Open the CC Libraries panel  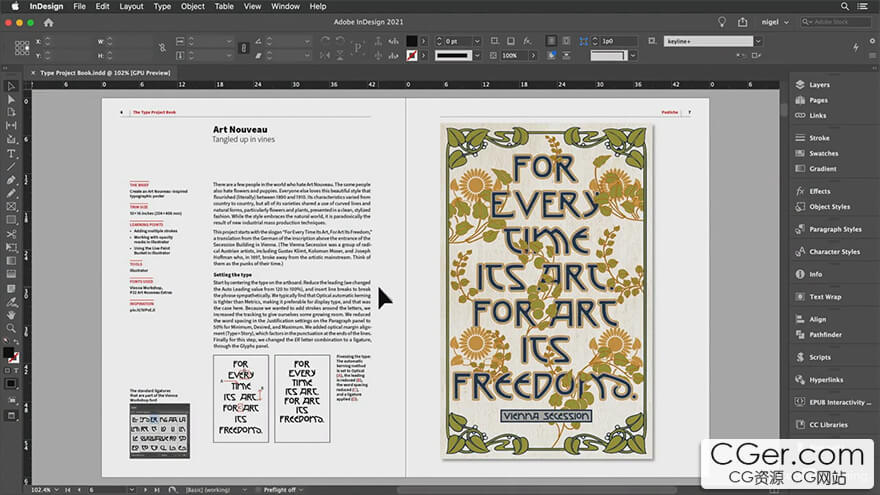pos(828,425)
